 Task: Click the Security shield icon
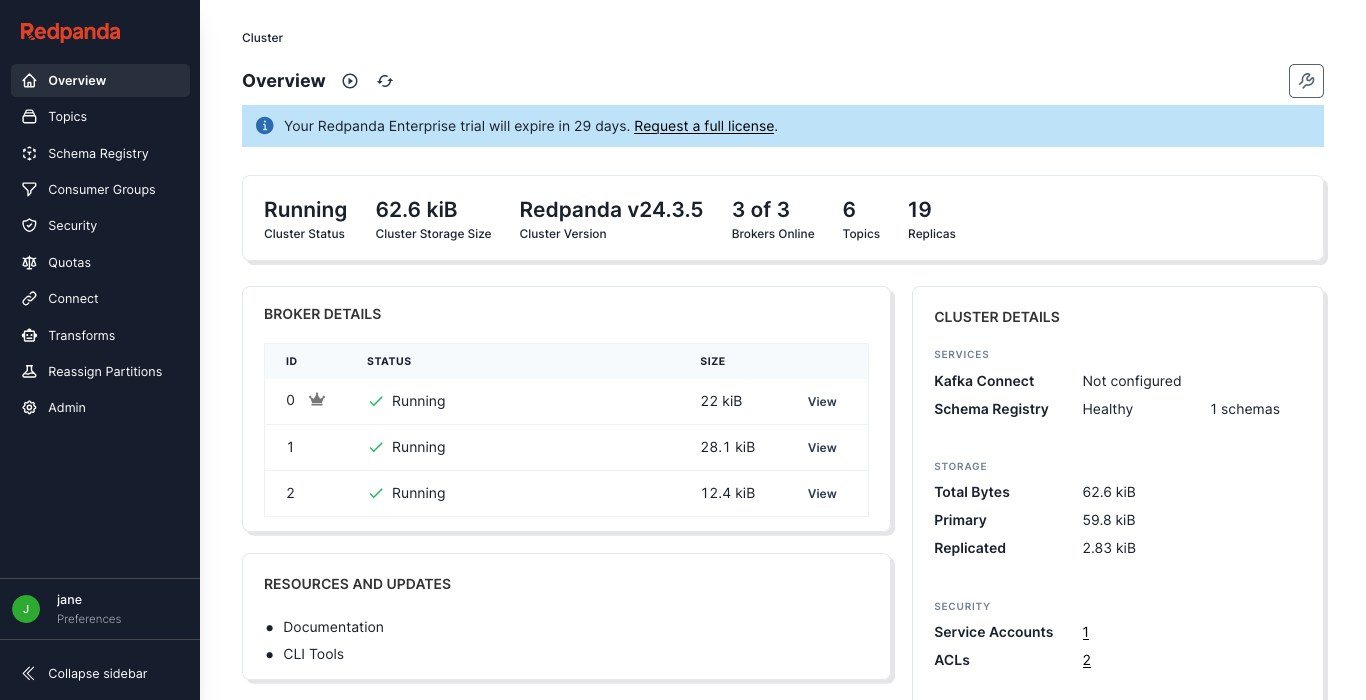30,226
